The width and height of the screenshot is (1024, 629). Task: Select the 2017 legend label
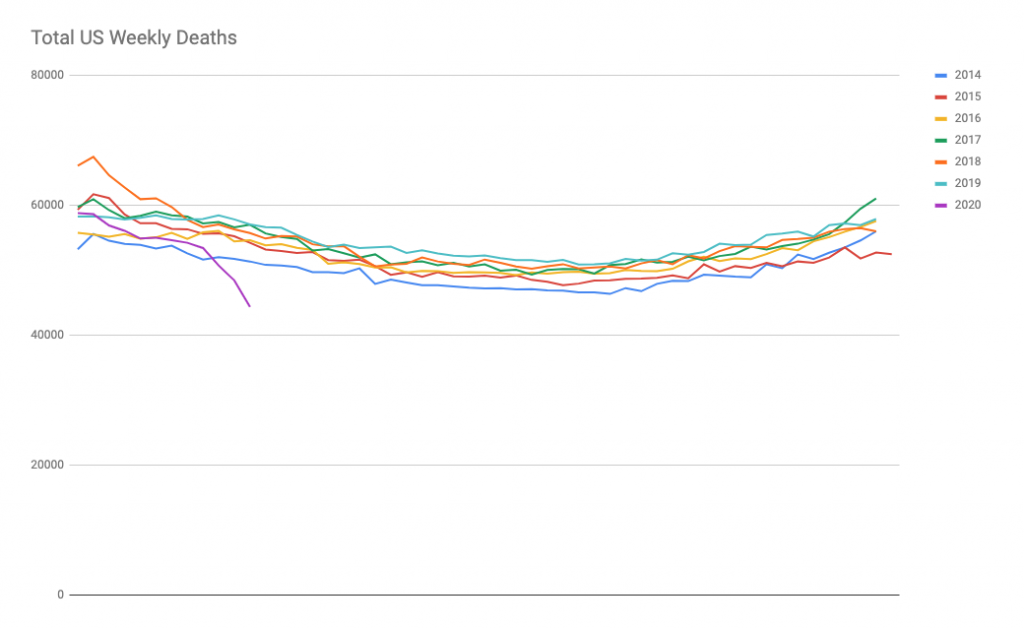967,140
